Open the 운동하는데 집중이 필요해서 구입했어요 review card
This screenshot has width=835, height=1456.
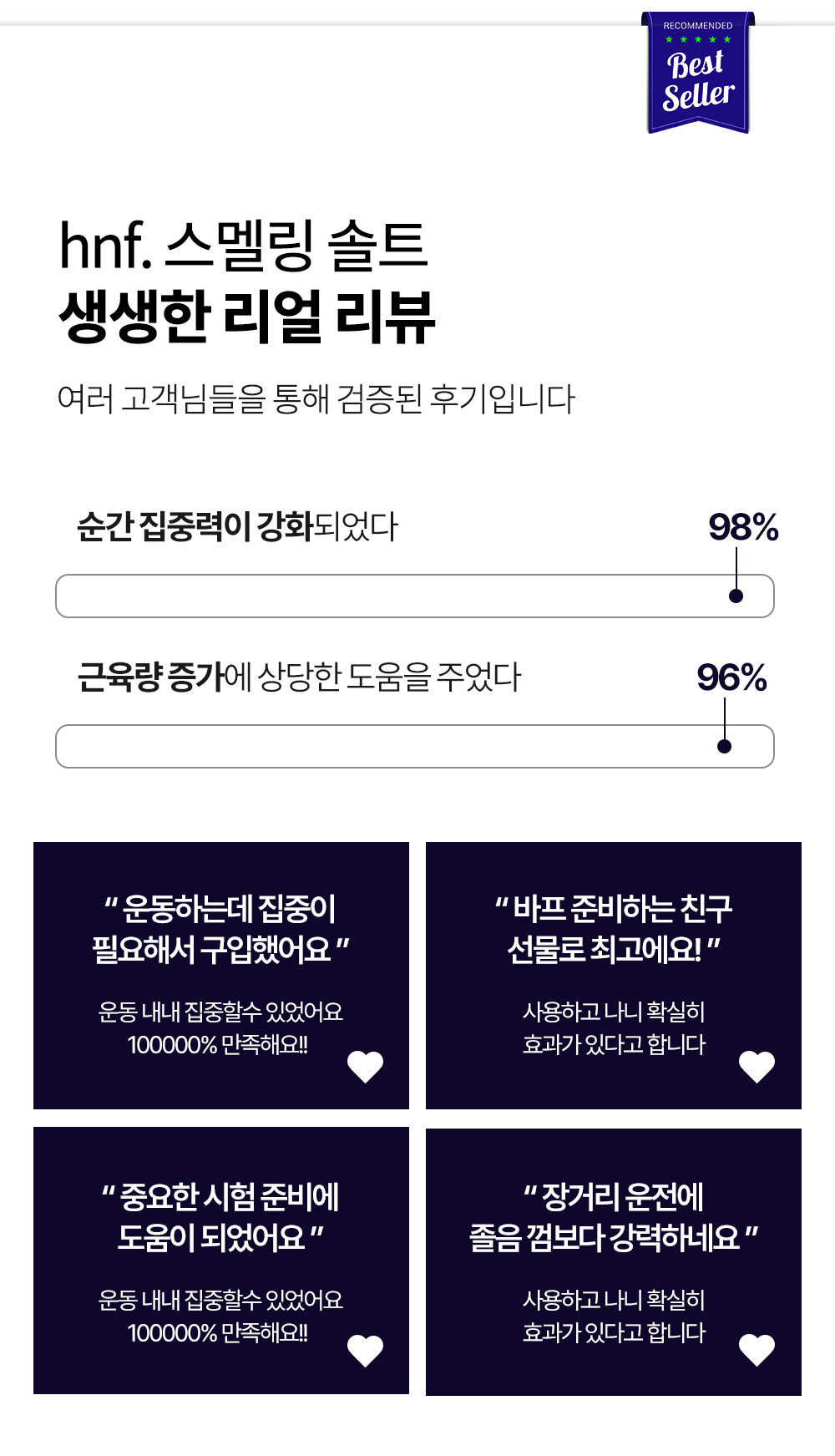pyautogui.click(x=221, y=976)
